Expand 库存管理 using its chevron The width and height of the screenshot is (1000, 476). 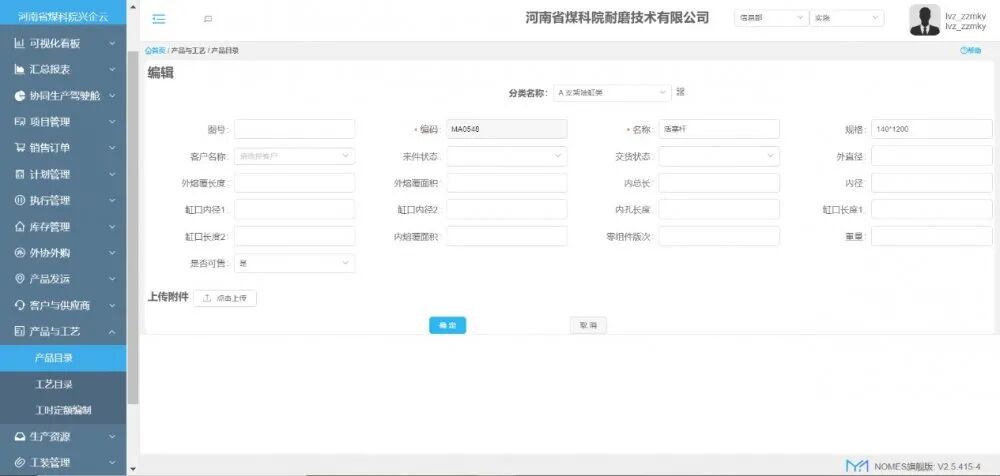point(112,227)
